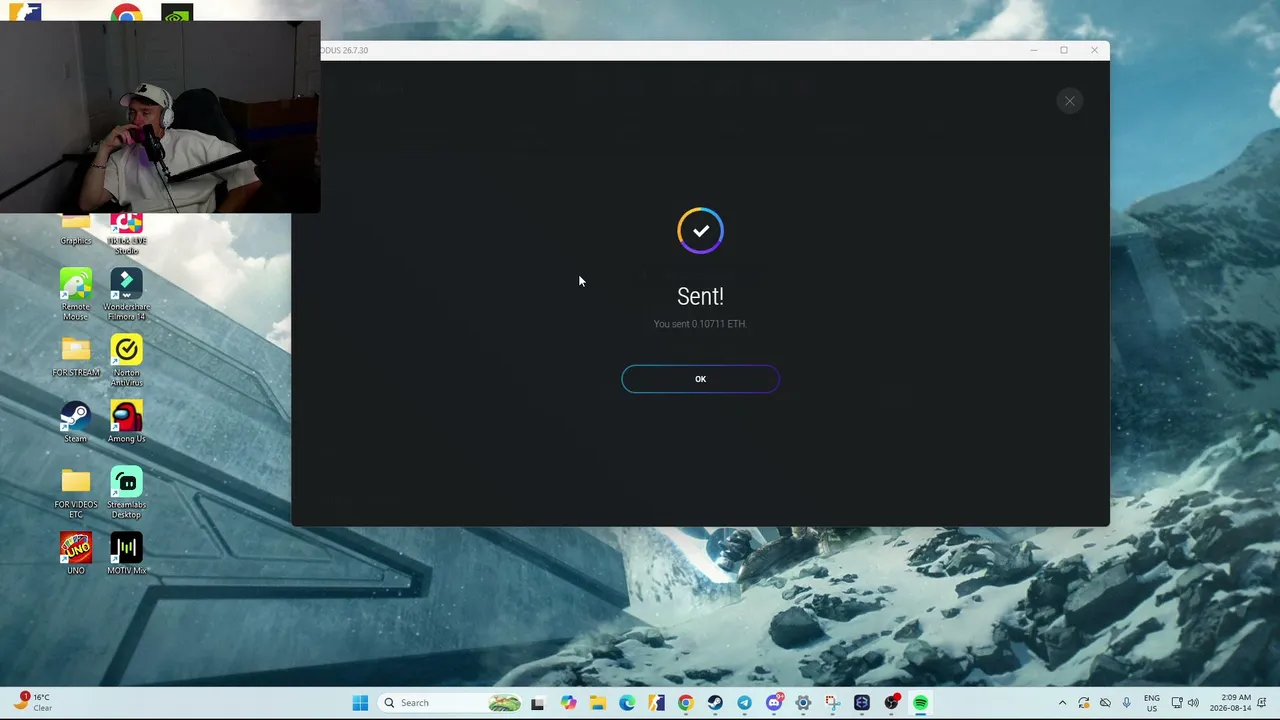1280x720 pixels.
Task: Open ENG US language switcher
Action: [x=1152, y=703]
